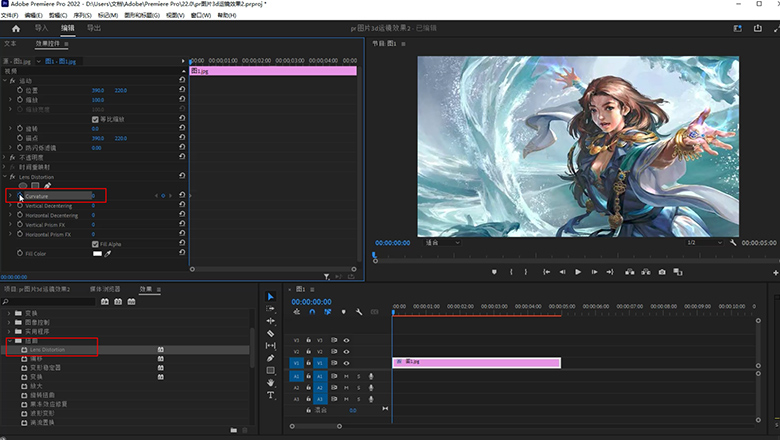Toggle the Fill Alpha checkbox
Screen dimensions: 780x440
point(95,243)
